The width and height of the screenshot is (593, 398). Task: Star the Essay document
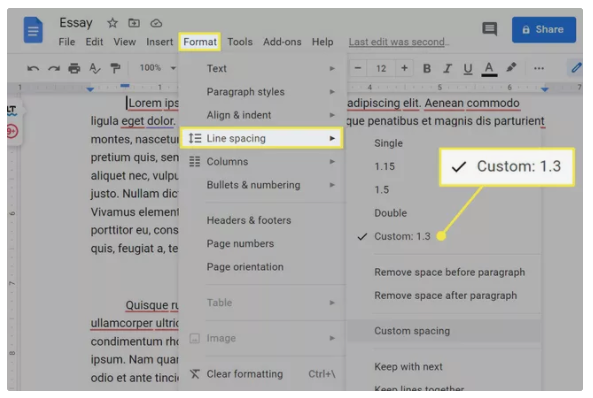(112, 23)
